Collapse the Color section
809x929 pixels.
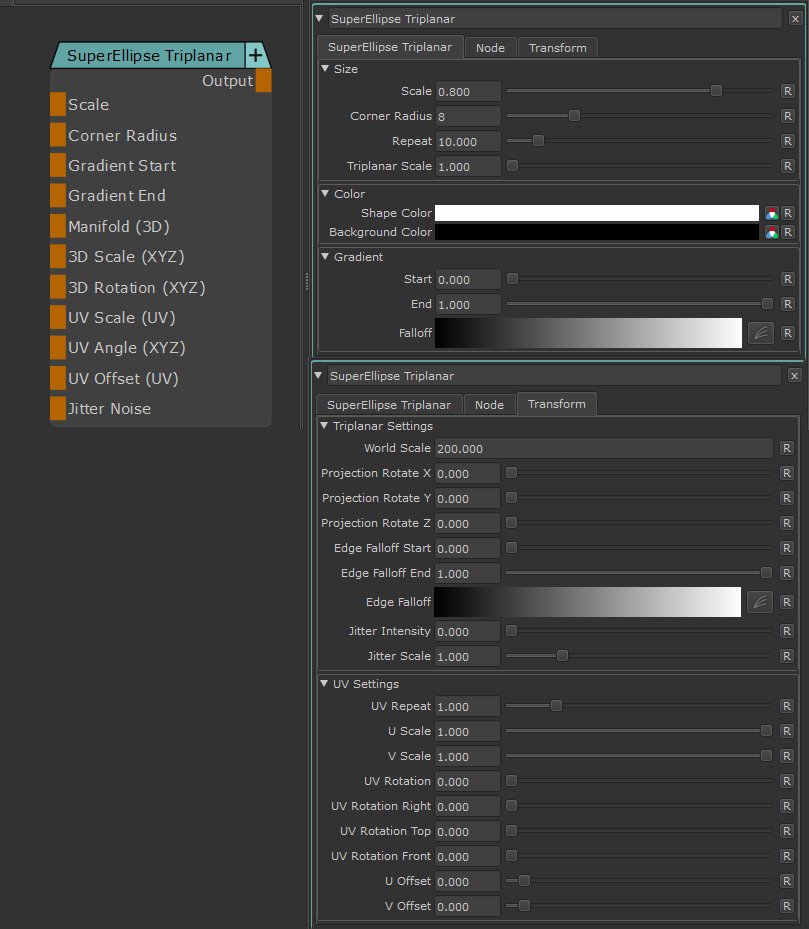tap(325, 194)
